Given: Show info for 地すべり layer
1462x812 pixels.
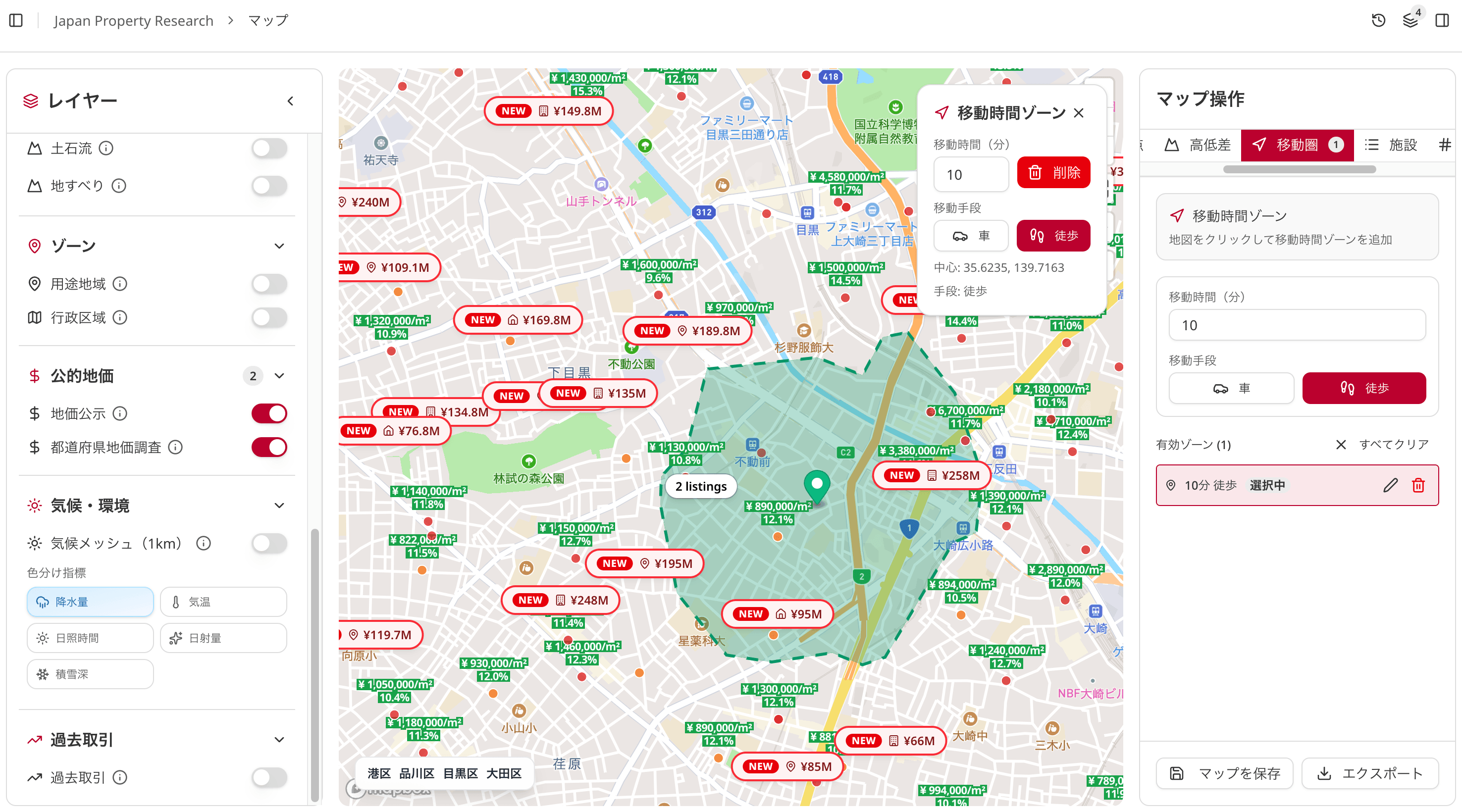Looking at the screenshot, I should click(119, 186).
